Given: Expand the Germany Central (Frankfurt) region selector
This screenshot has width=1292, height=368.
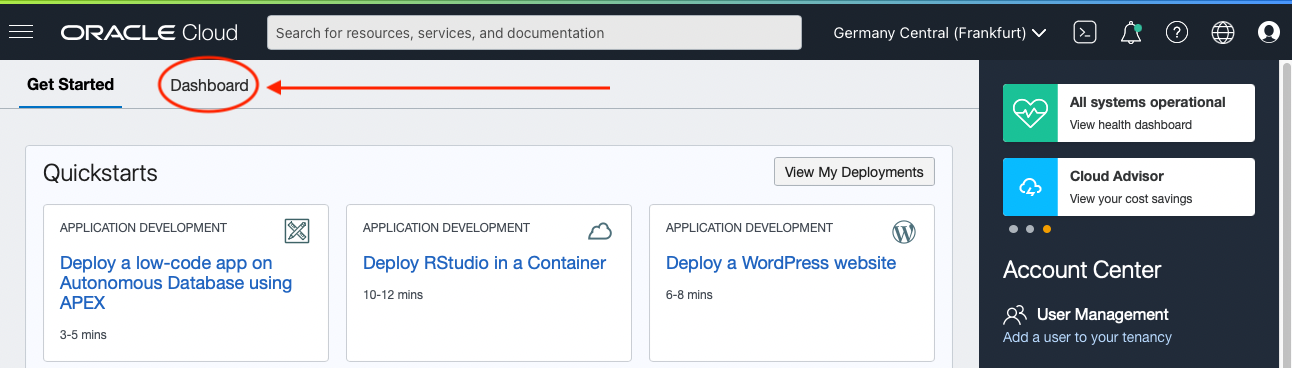Looking at the screenshot, I should tap(940, 33).
